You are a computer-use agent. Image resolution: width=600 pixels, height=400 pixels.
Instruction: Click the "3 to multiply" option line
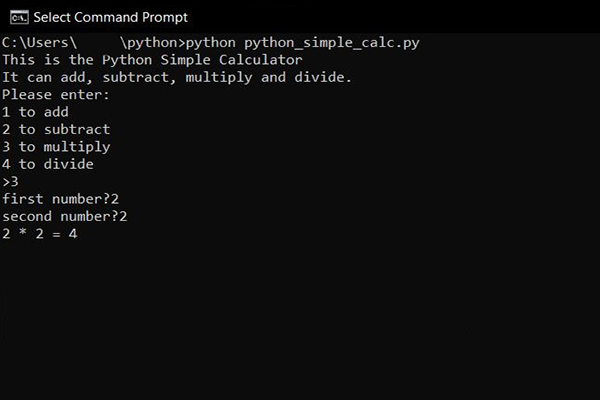tap(56, 147)
